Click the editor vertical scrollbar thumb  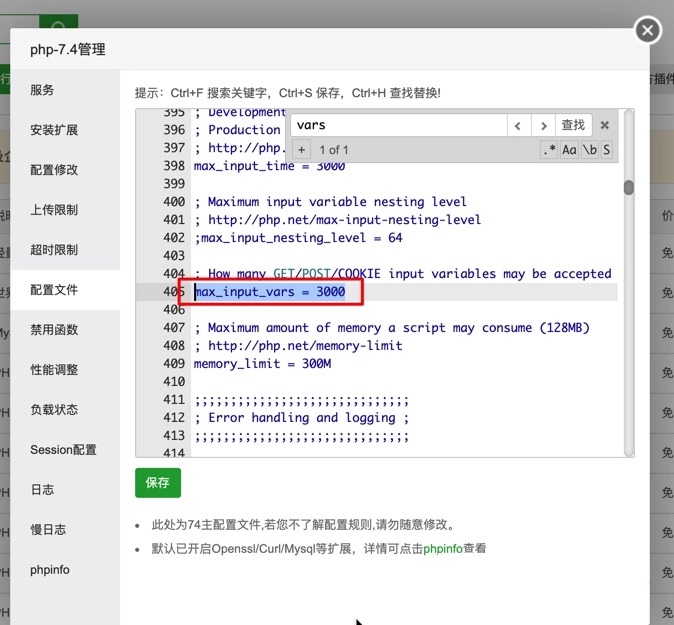tap(629, 187)
